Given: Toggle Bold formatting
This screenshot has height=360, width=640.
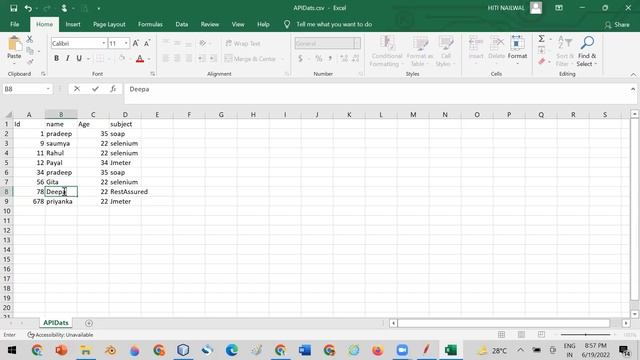Looking at the screenshot, I should click(56, 58).
